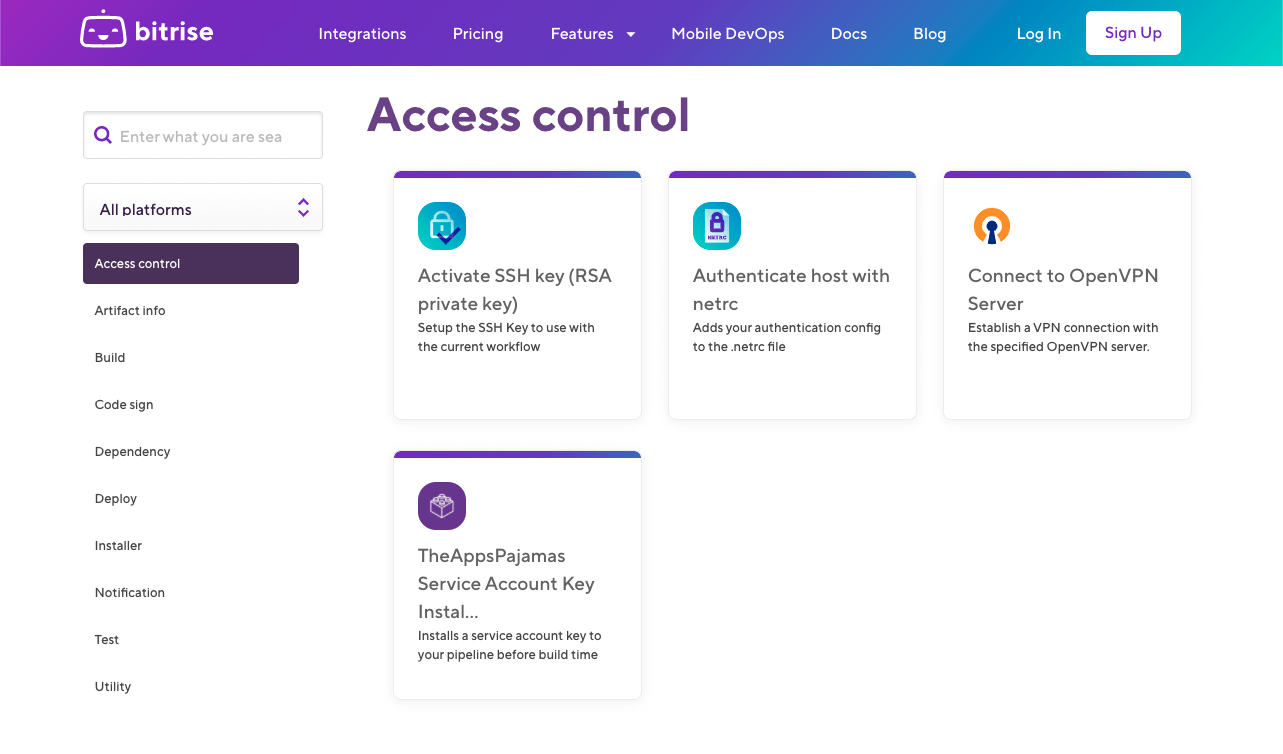Click 'Adds your authentication config' description
The height and width of the screenshot is (754, 1283).
click(787, 337)
